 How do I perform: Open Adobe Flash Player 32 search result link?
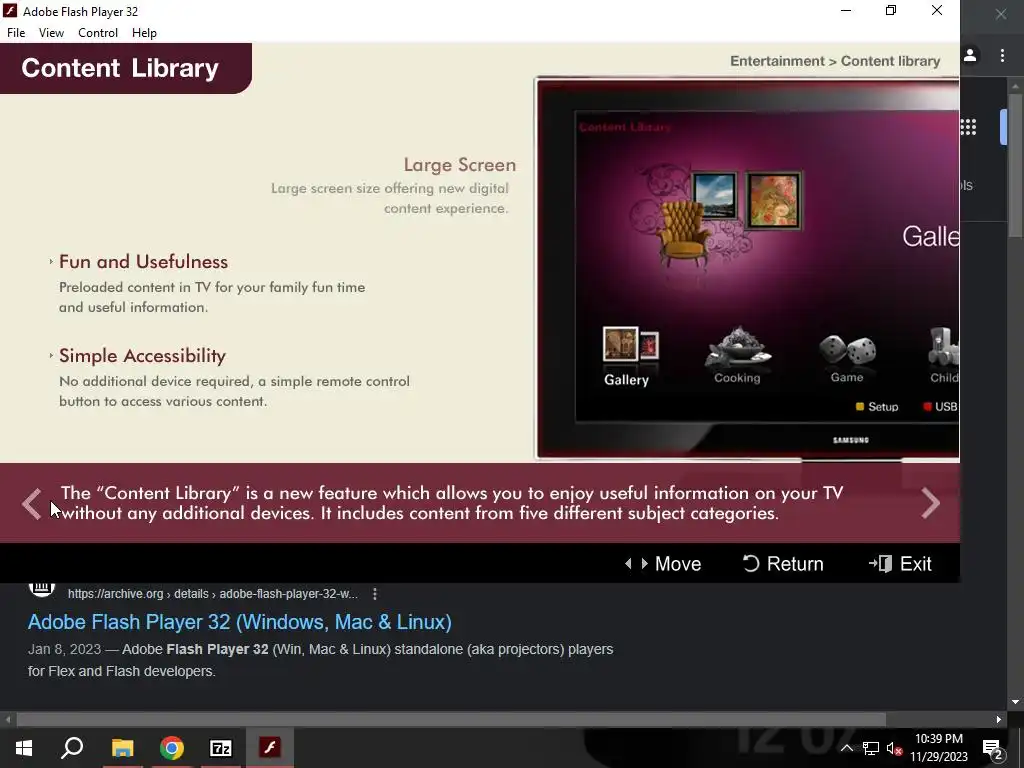click(x=240, y=622)
